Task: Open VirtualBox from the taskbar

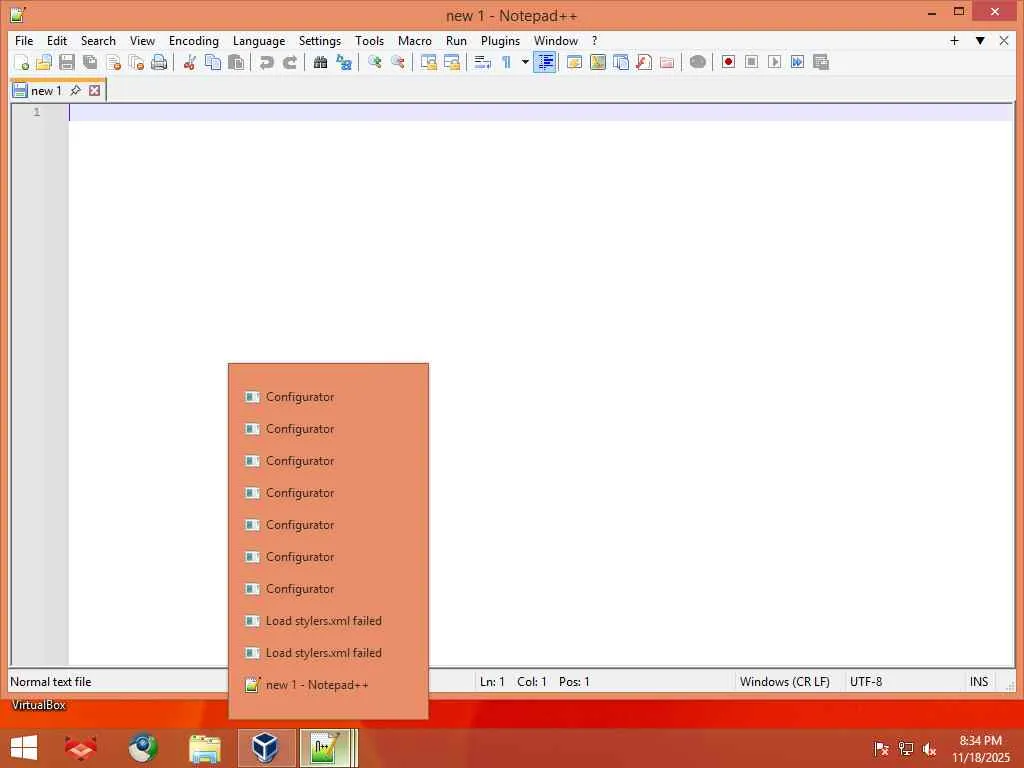Action: [266, 748]
